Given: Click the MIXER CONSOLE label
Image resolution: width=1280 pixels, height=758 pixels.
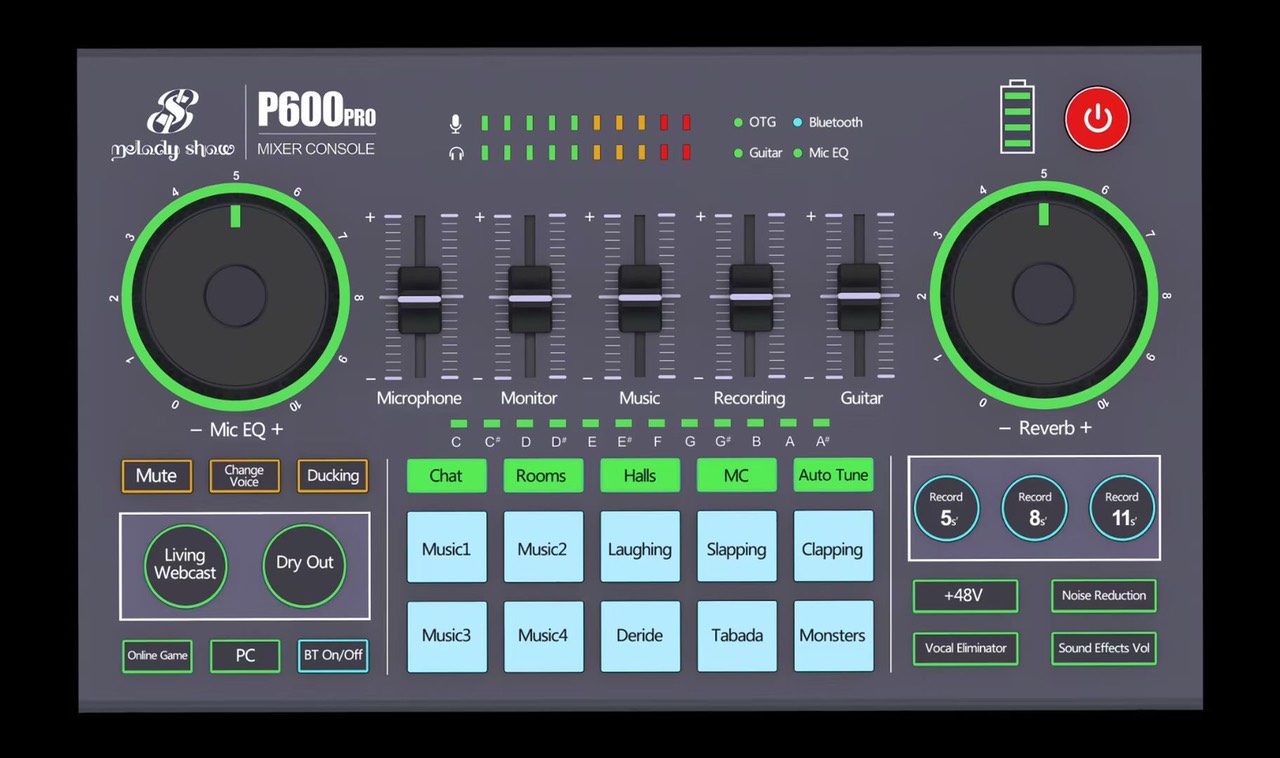Looking at the screenshot, I should pyautogui.click(x=316, y=149).
